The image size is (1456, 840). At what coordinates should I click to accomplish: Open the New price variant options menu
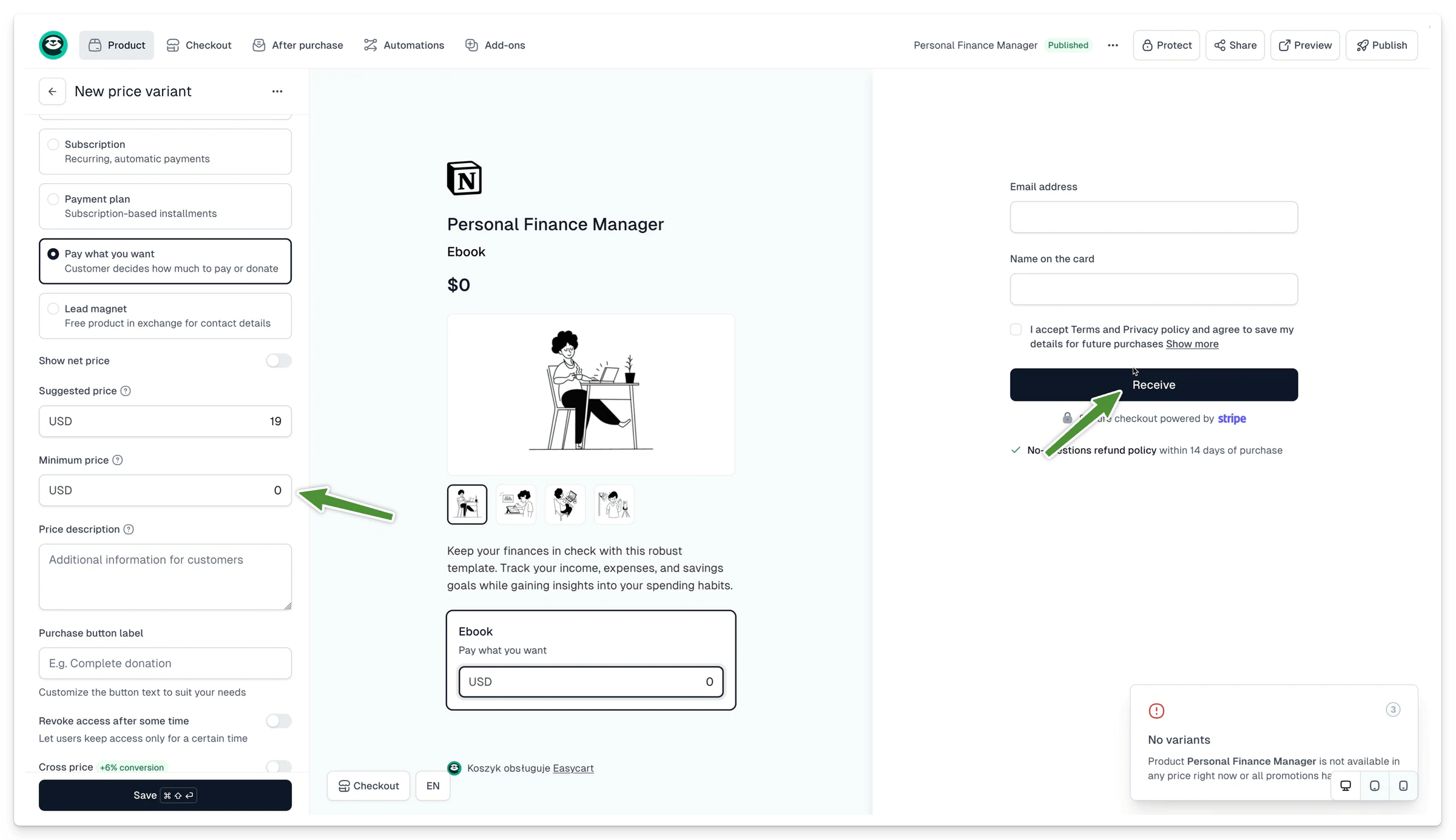(x=277, y=92)
